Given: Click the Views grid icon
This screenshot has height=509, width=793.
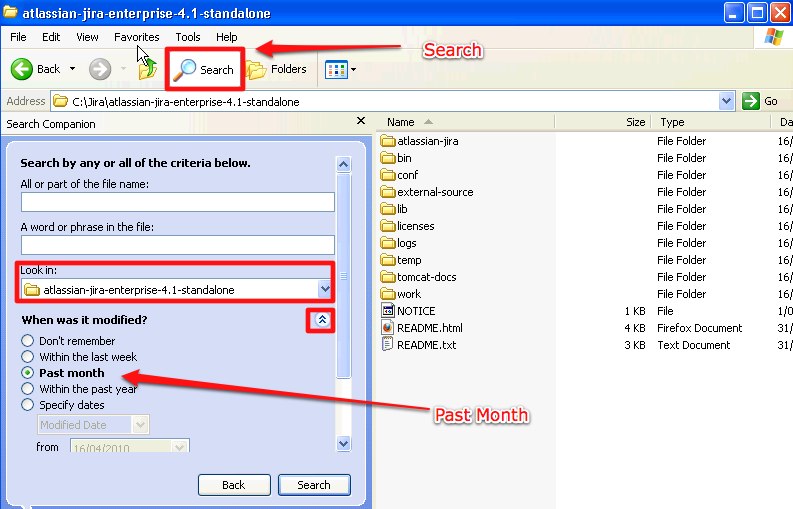Looking at the screenshot, I should coord(336,69).
